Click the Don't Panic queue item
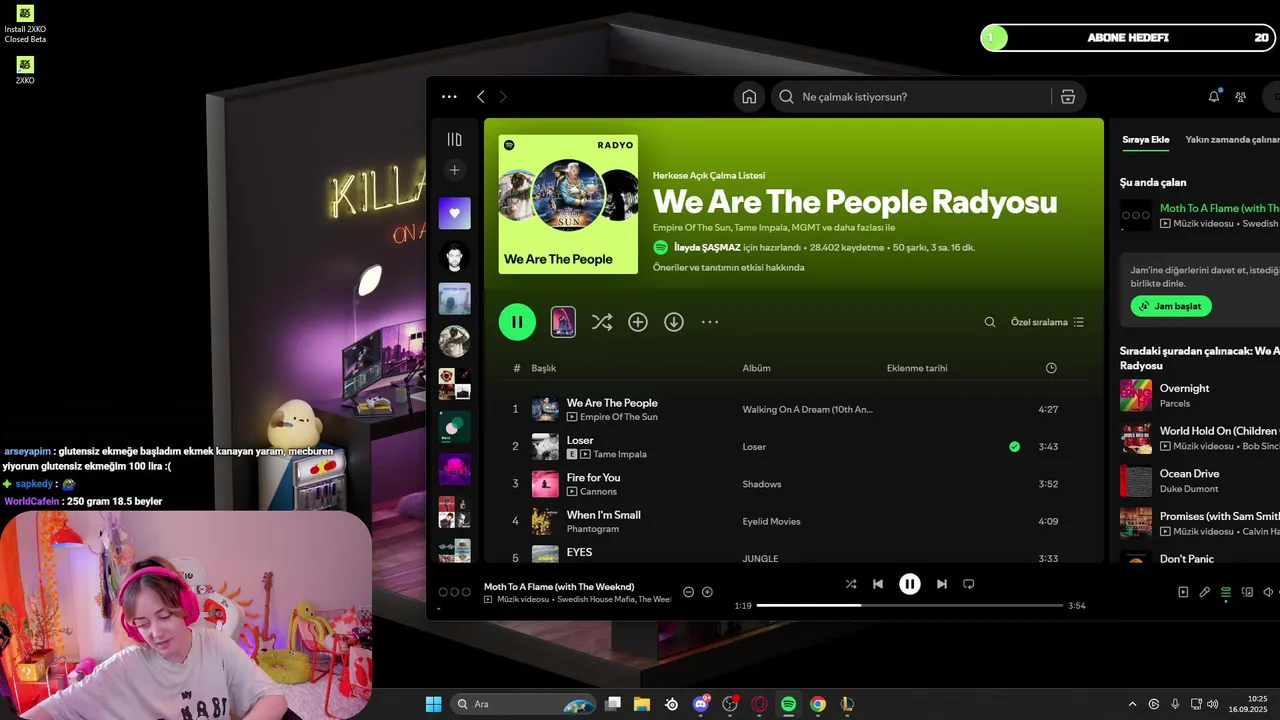 click(x=1199, y=559)
